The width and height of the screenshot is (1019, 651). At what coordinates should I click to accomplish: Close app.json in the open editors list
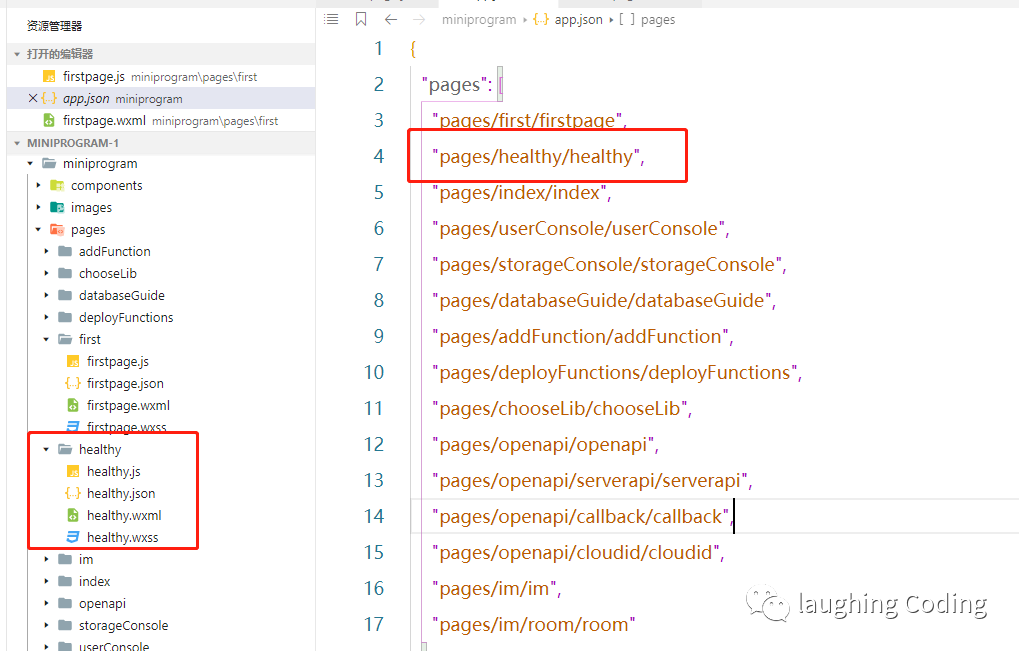coord(33,99)
